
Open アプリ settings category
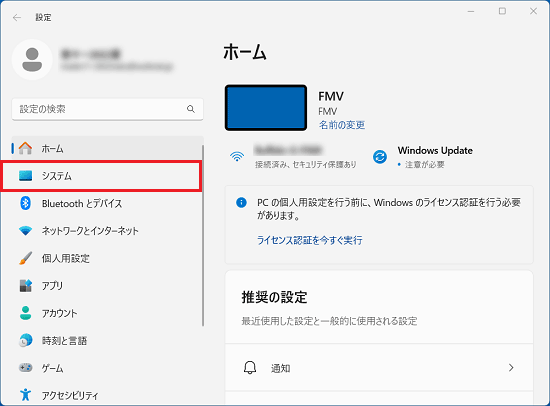point(107,286)
